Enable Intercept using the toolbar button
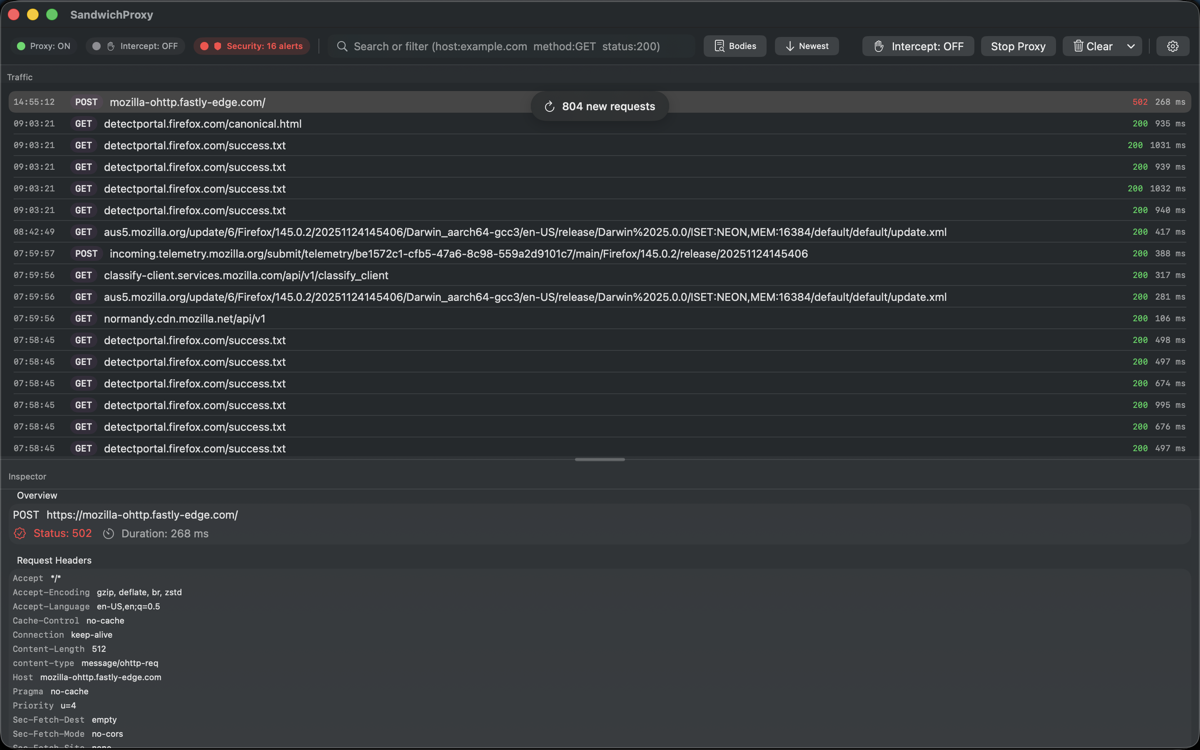The height and width of the screenshot is (750, 1200). (918, 46)
